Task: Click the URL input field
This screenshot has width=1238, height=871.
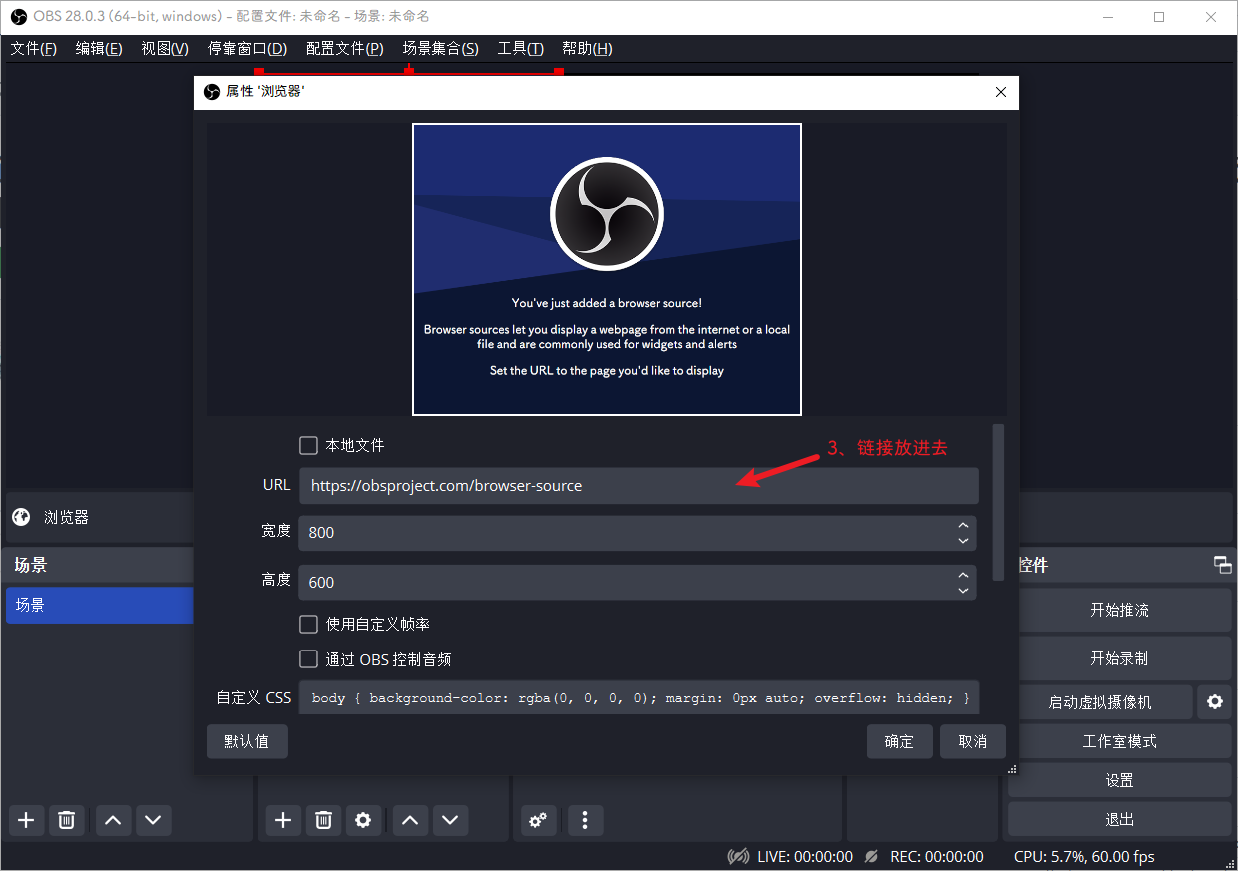Action: pyautogui.click(x=638, y=485)
